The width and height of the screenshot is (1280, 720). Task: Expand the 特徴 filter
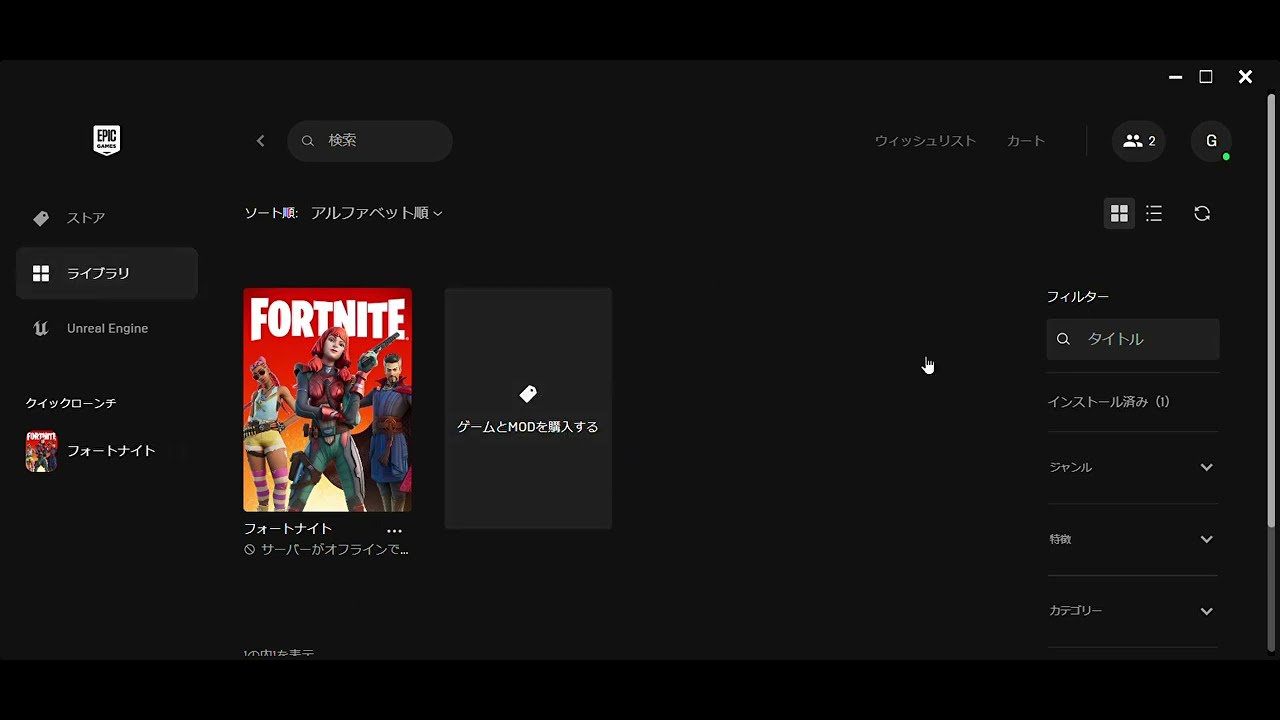[1132, 539]
